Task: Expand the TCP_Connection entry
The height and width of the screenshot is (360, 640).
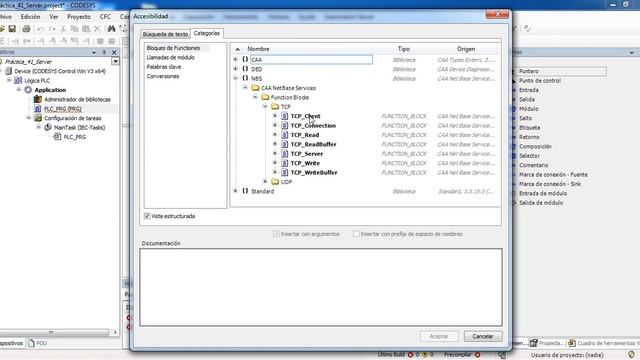Action: [275, 126]
